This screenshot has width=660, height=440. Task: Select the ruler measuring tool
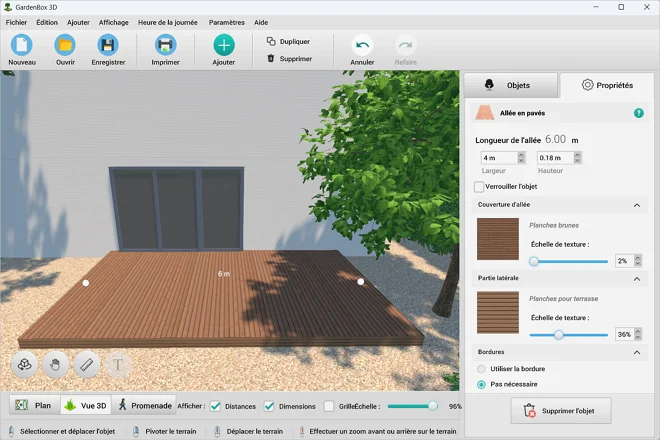click(x=87, y=365)
